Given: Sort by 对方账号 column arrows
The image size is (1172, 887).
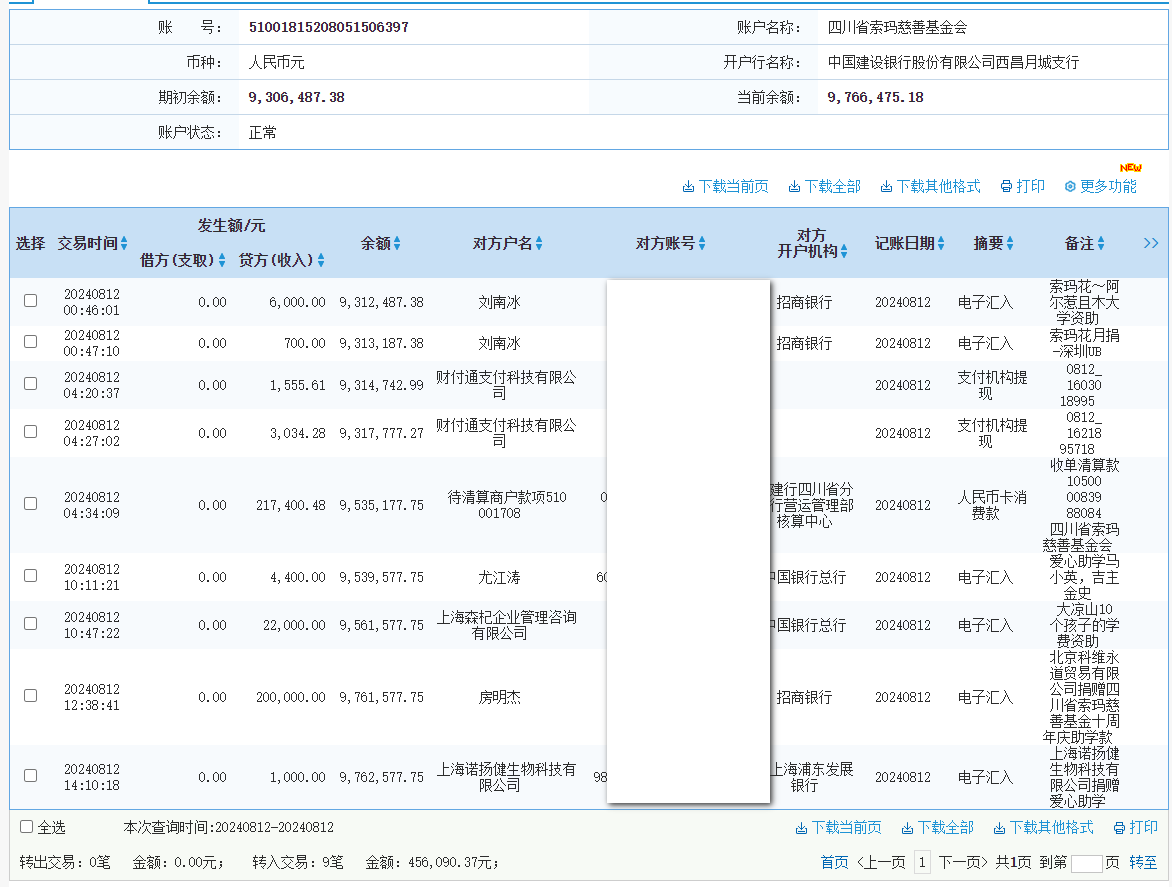Looking at the screenshot, I should tap(702, 243).
